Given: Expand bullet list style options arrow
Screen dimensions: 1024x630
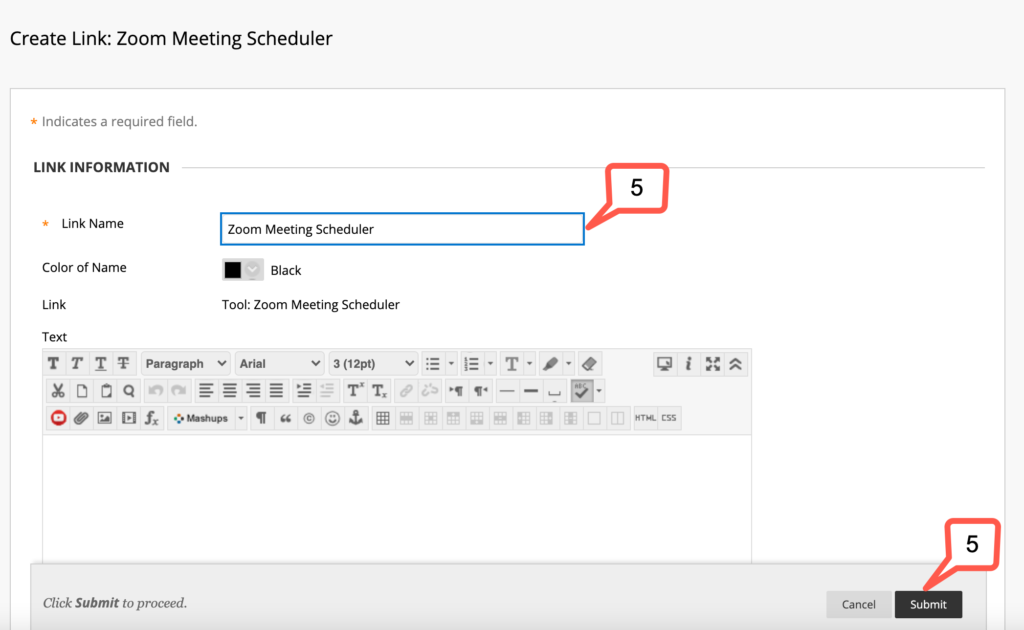Looking at the screenshot, I should [x=451, y=364].
